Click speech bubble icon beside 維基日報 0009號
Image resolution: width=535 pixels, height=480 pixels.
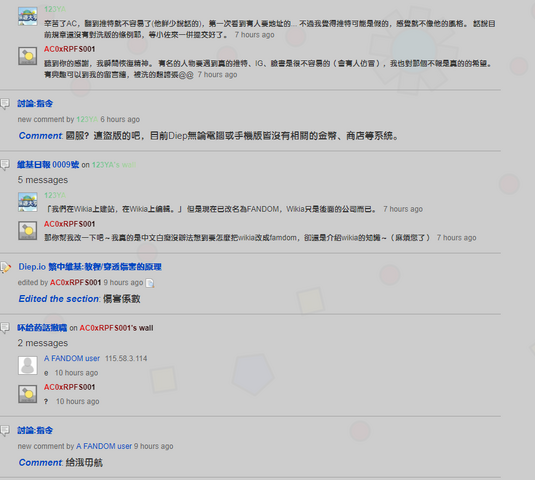(x=5, y=165)
